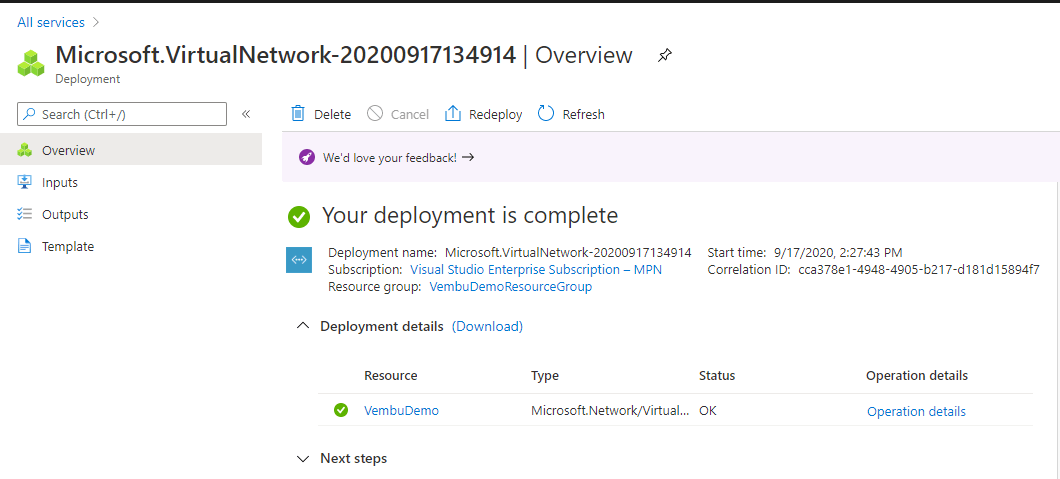This screenshot has width=1060, height=479.
Task: Click the green deployment complete checkmark
Action: (x=299, y=216)
